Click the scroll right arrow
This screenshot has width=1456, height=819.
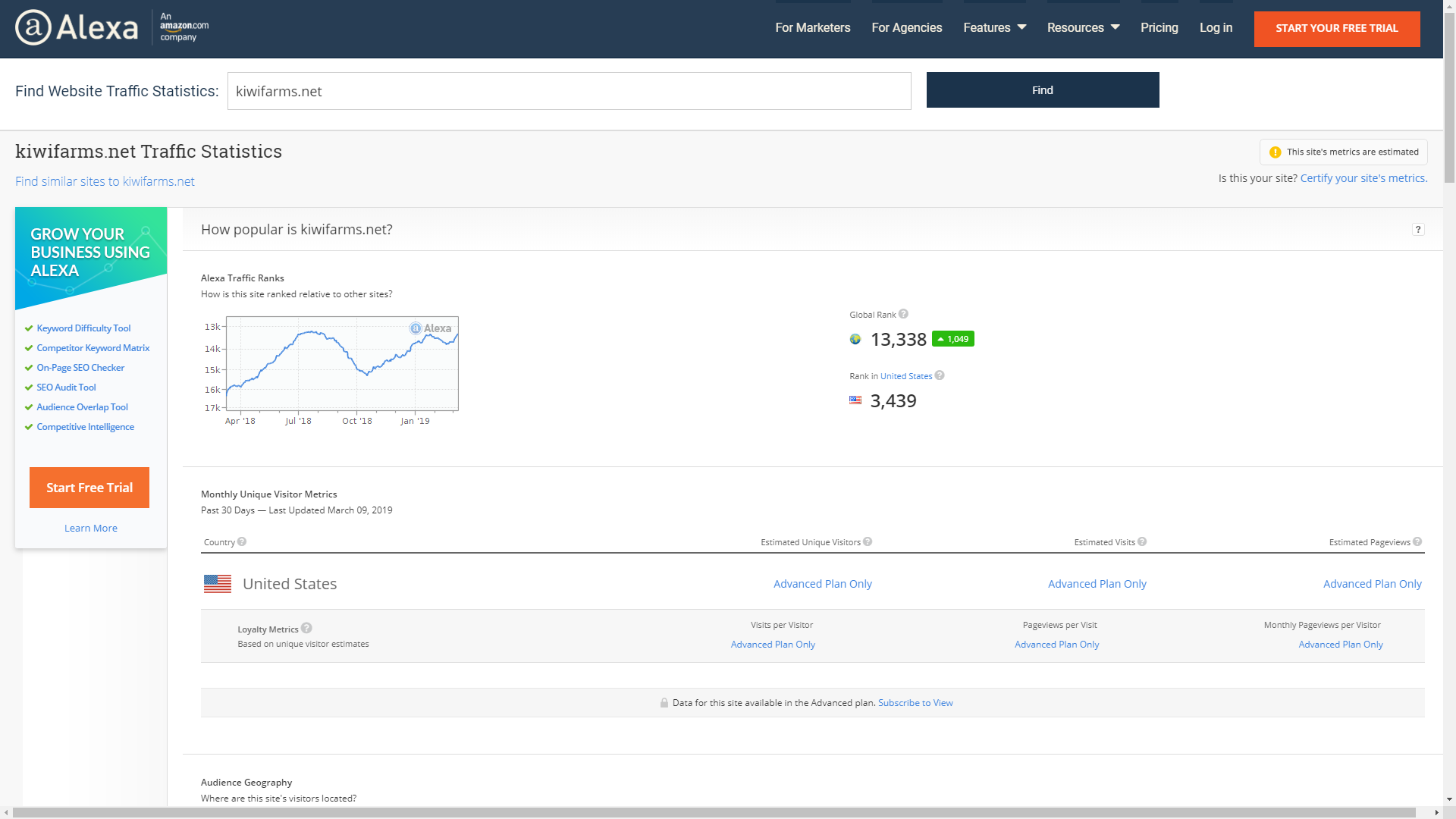pos(1436,812)
